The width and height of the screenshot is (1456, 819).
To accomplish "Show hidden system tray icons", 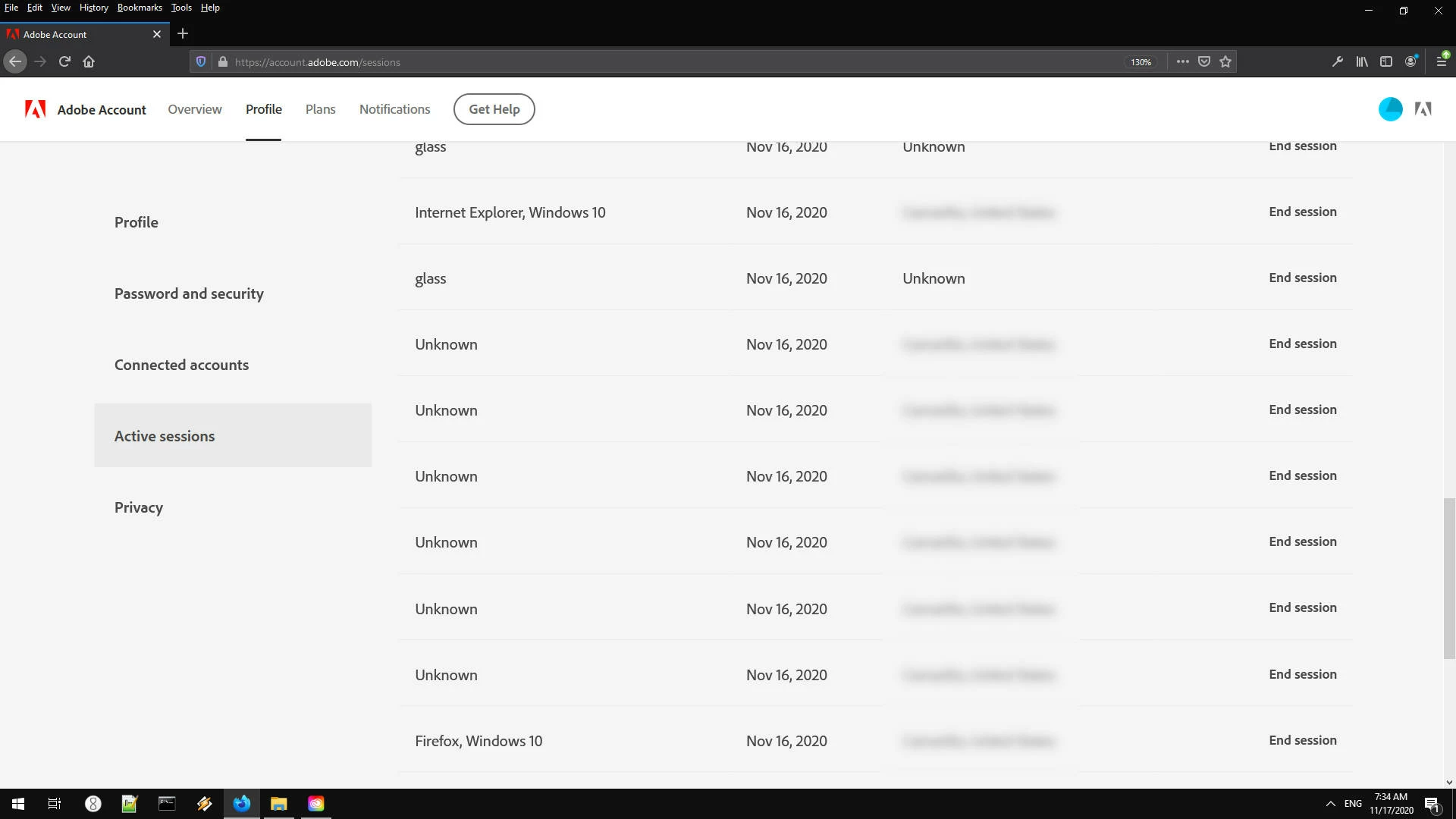I will pos(1330,804).
